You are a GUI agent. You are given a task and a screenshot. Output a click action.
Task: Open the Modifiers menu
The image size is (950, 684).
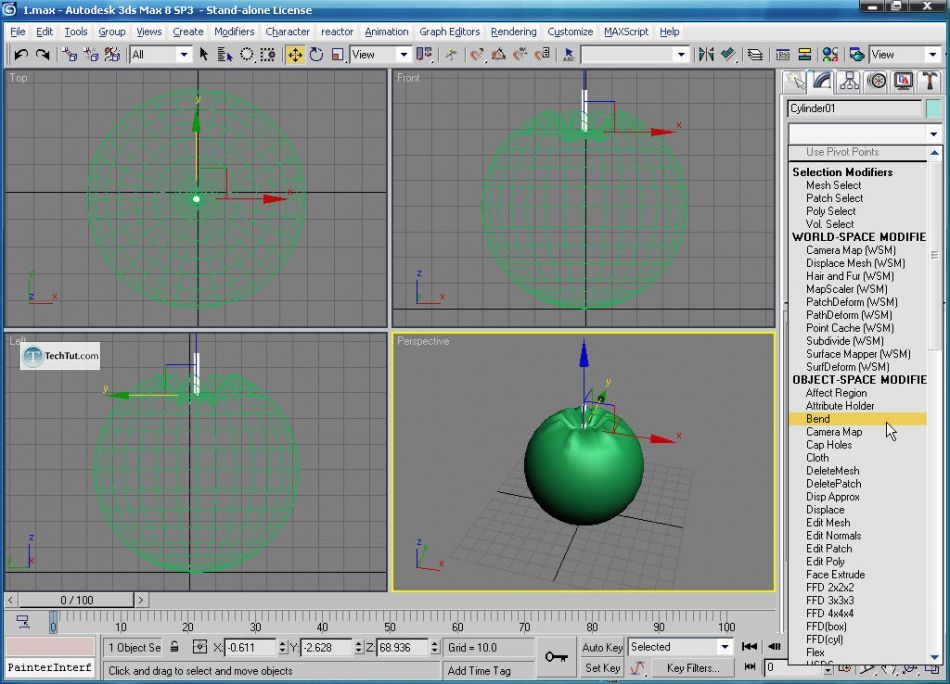tap(234, 32)
